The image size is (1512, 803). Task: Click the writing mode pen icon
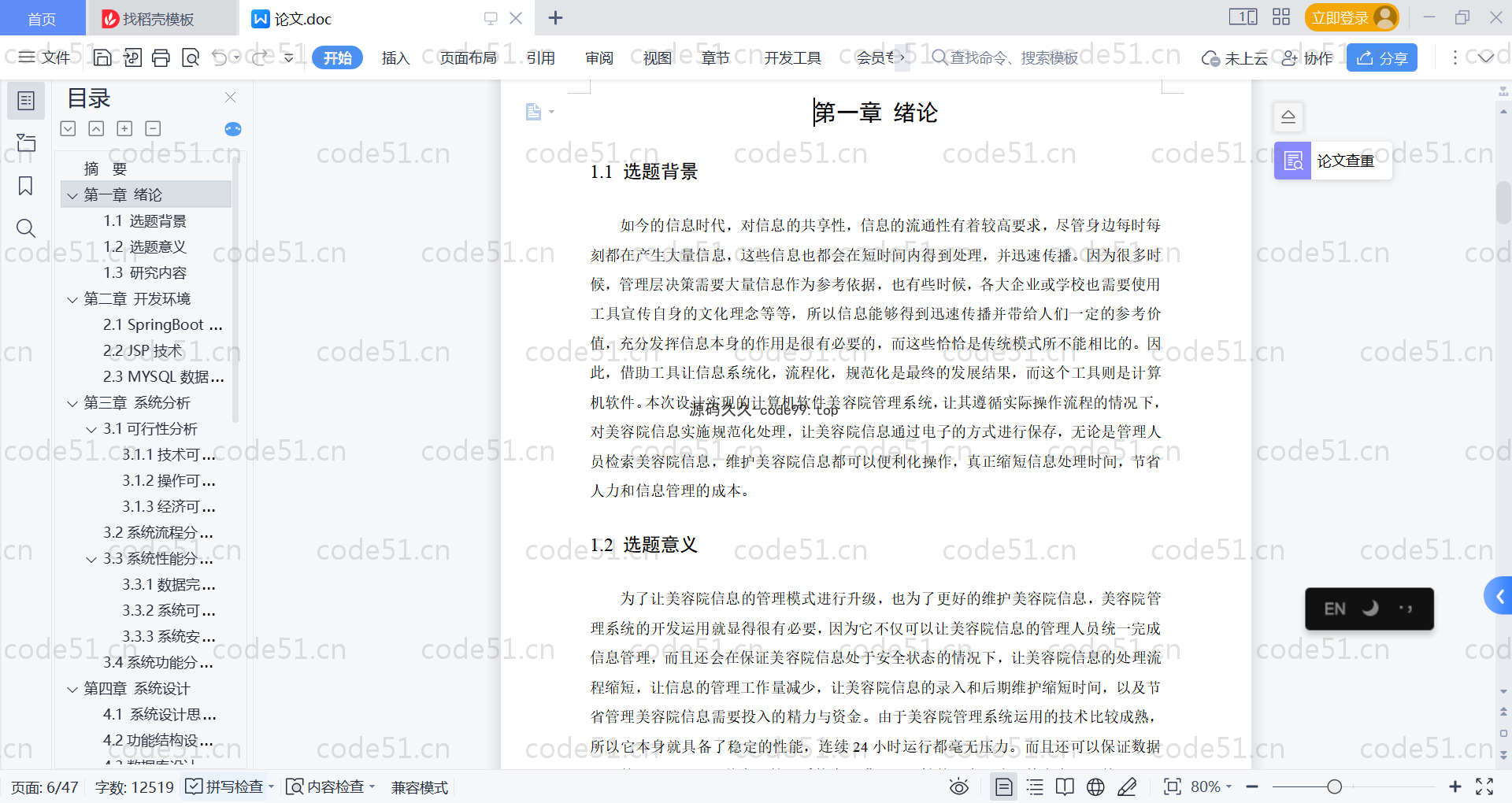click(1127, 786)
